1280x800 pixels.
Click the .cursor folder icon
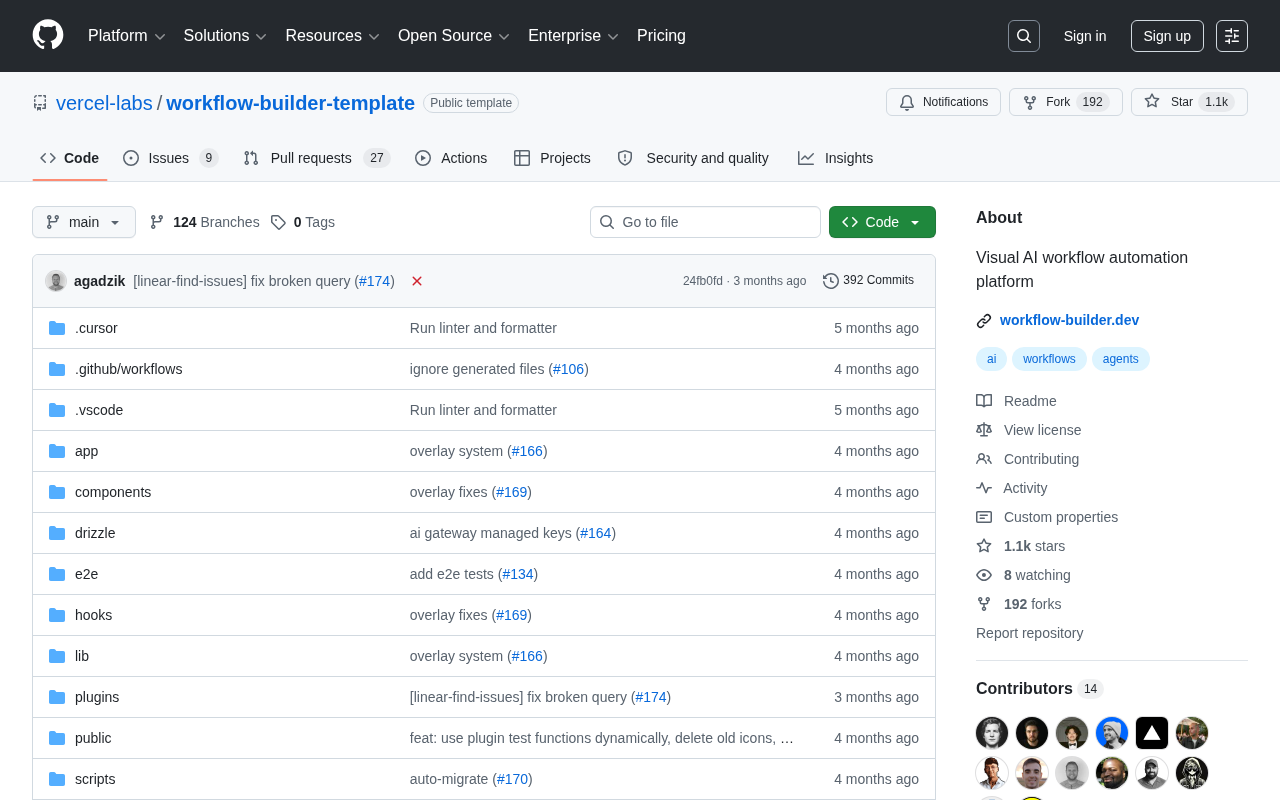pyautogui.click(x=57, y=328)
